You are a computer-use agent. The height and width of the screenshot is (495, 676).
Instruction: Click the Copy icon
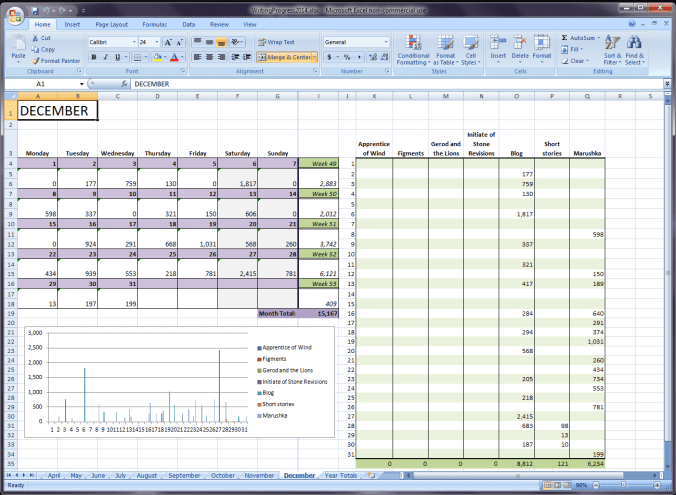coord(35,49)
